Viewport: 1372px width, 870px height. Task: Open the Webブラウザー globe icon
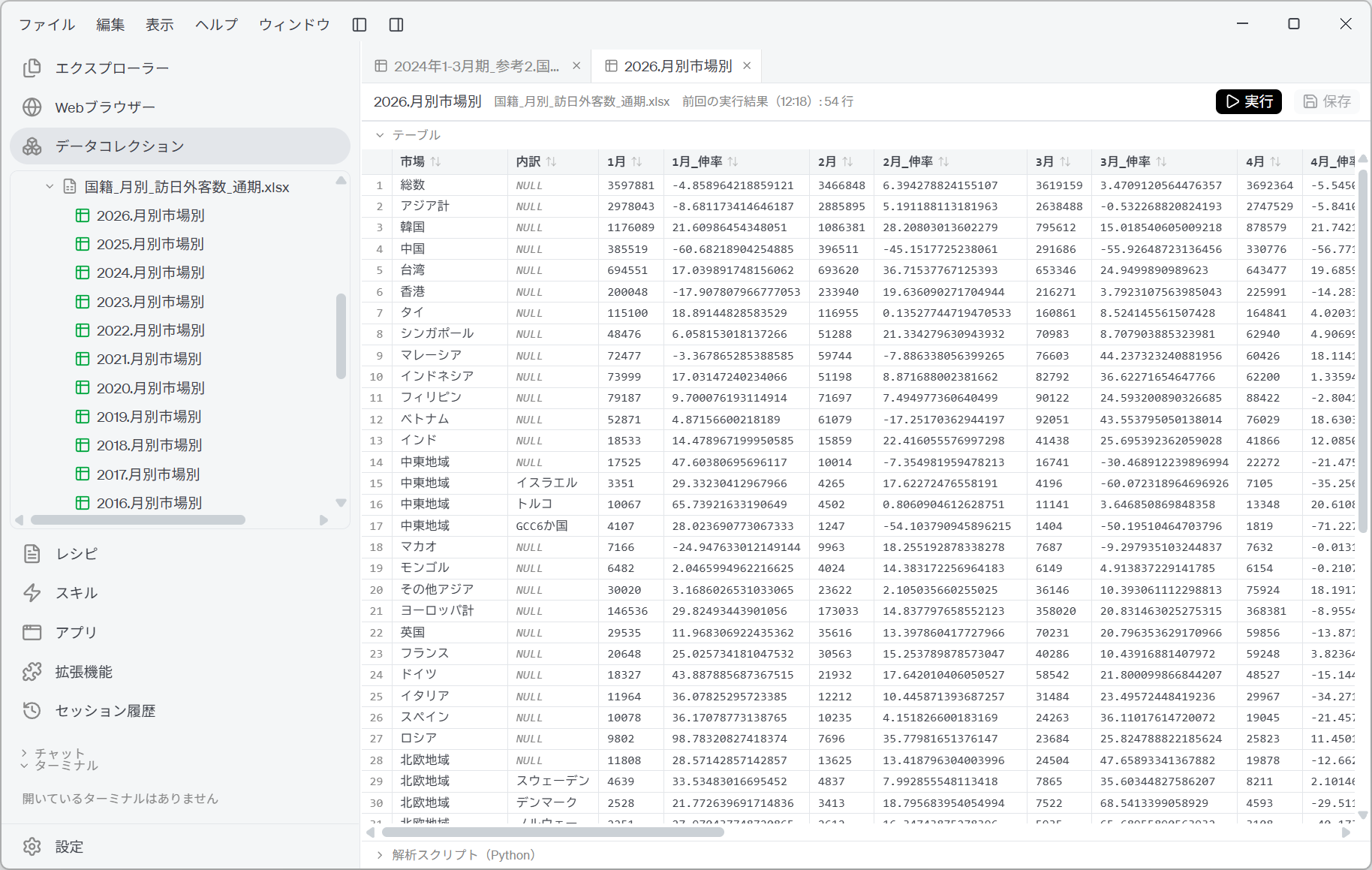(32, 107)
